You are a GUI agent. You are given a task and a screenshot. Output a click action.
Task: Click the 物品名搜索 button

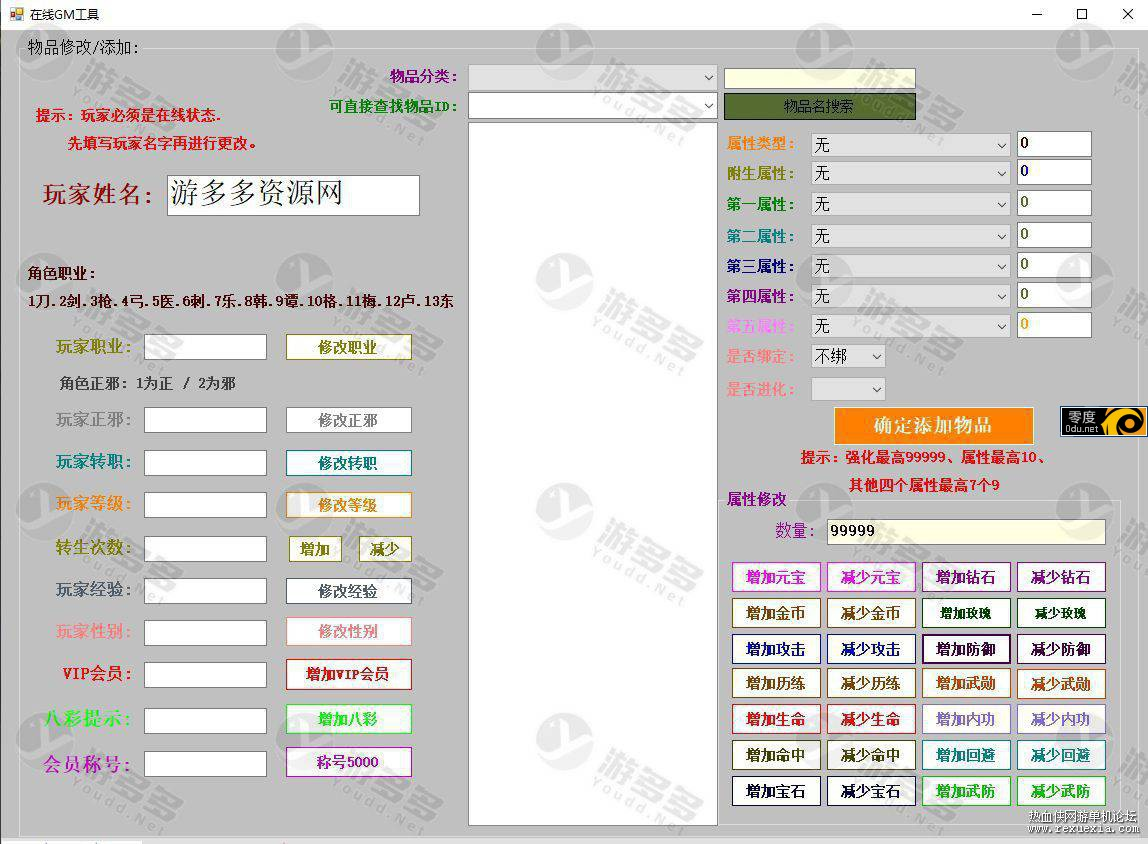(819, 106)
